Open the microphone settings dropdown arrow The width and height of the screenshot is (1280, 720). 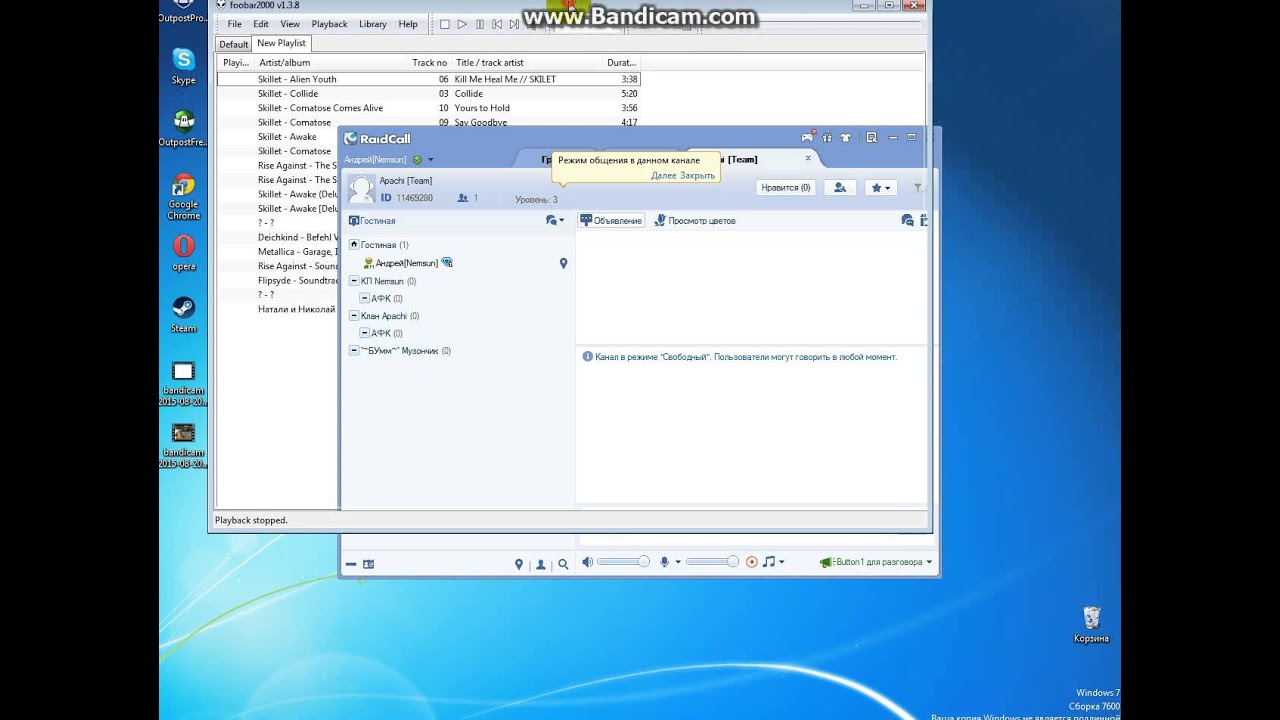tap(678, 562)
